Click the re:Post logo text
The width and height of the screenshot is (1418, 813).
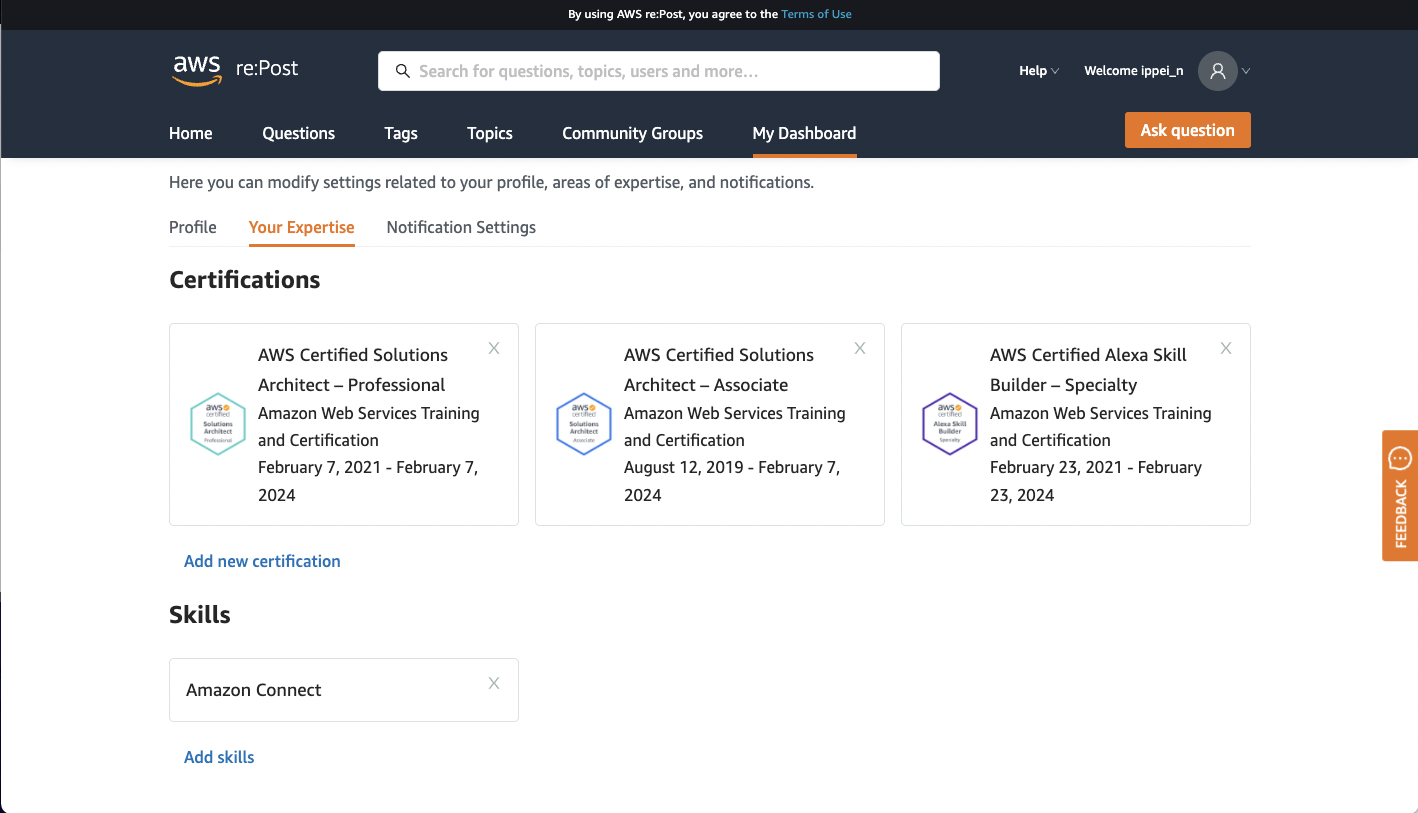[x=267, y=69]
